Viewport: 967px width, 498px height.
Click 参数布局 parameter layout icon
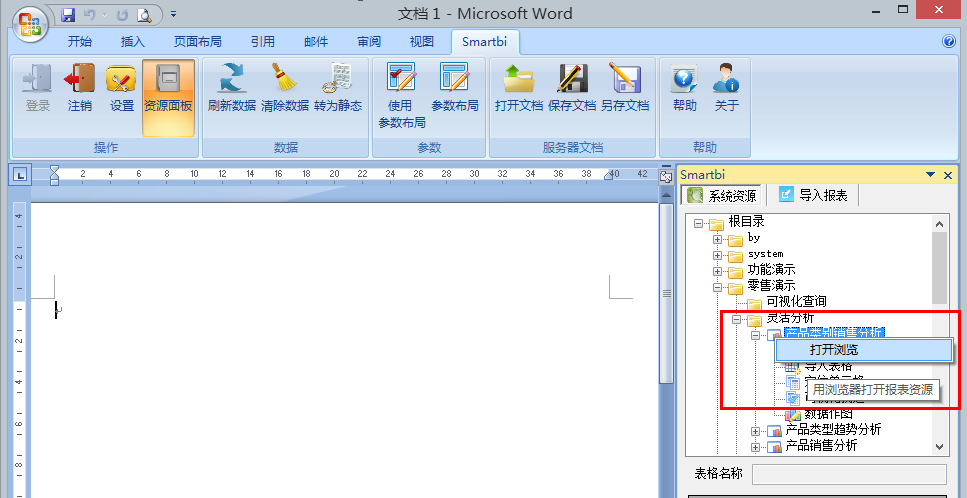click(455, 78)
